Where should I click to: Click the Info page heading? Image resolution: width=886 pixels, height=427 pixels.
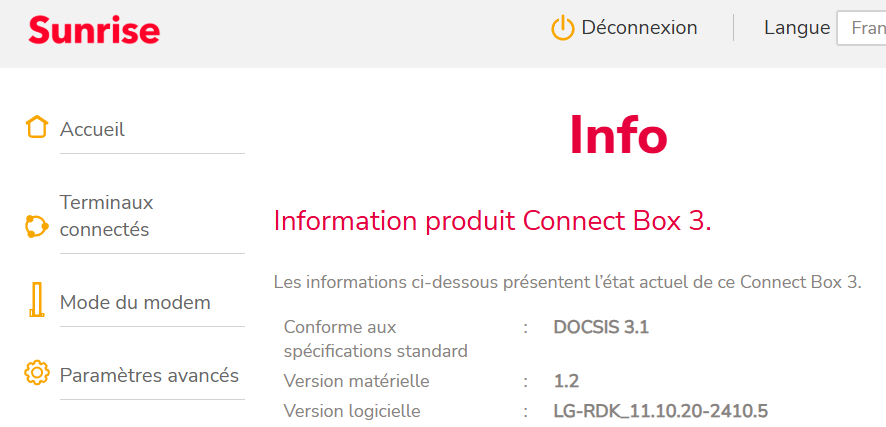[618, 135]
